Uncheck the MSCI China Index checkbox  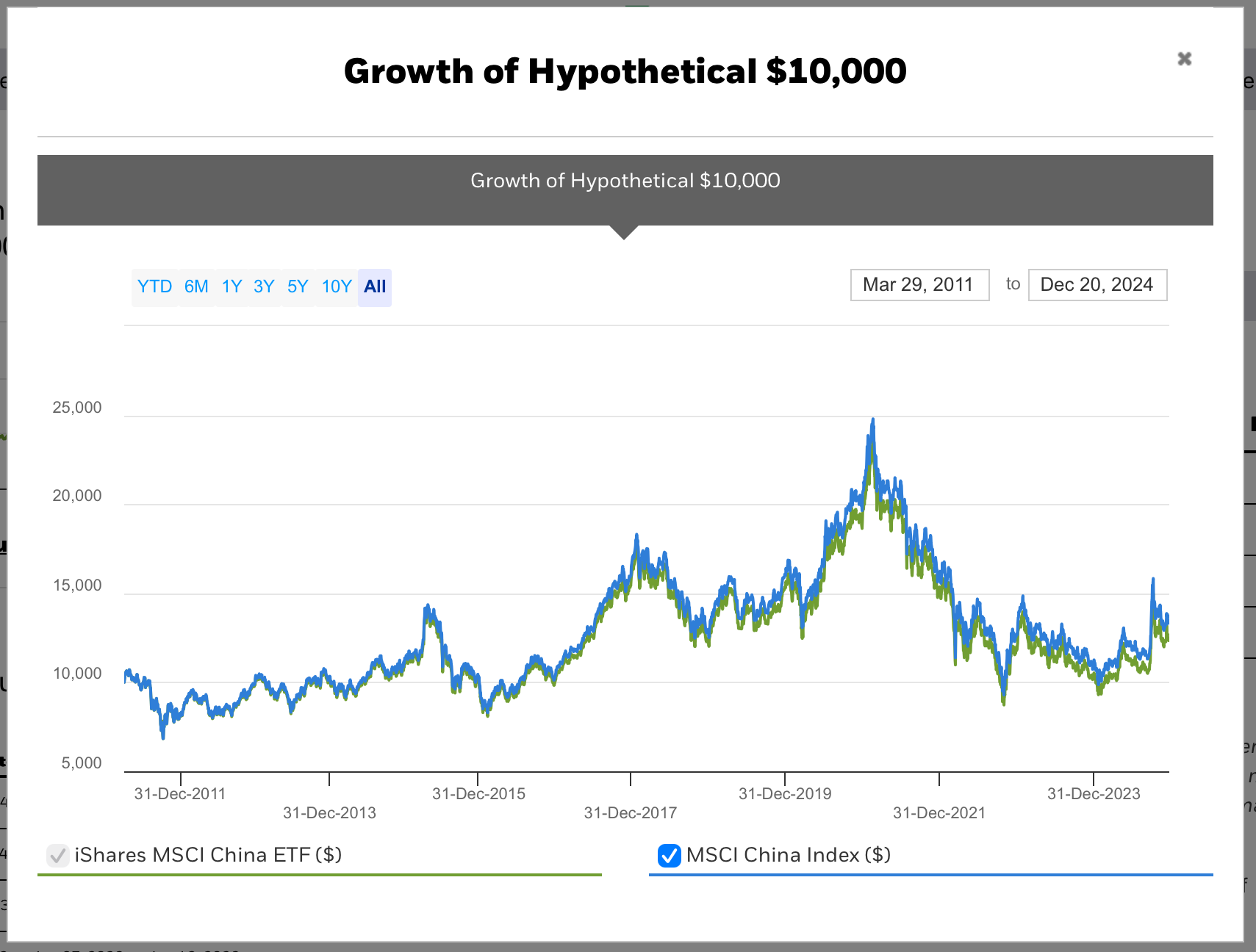tap(670, 856)
